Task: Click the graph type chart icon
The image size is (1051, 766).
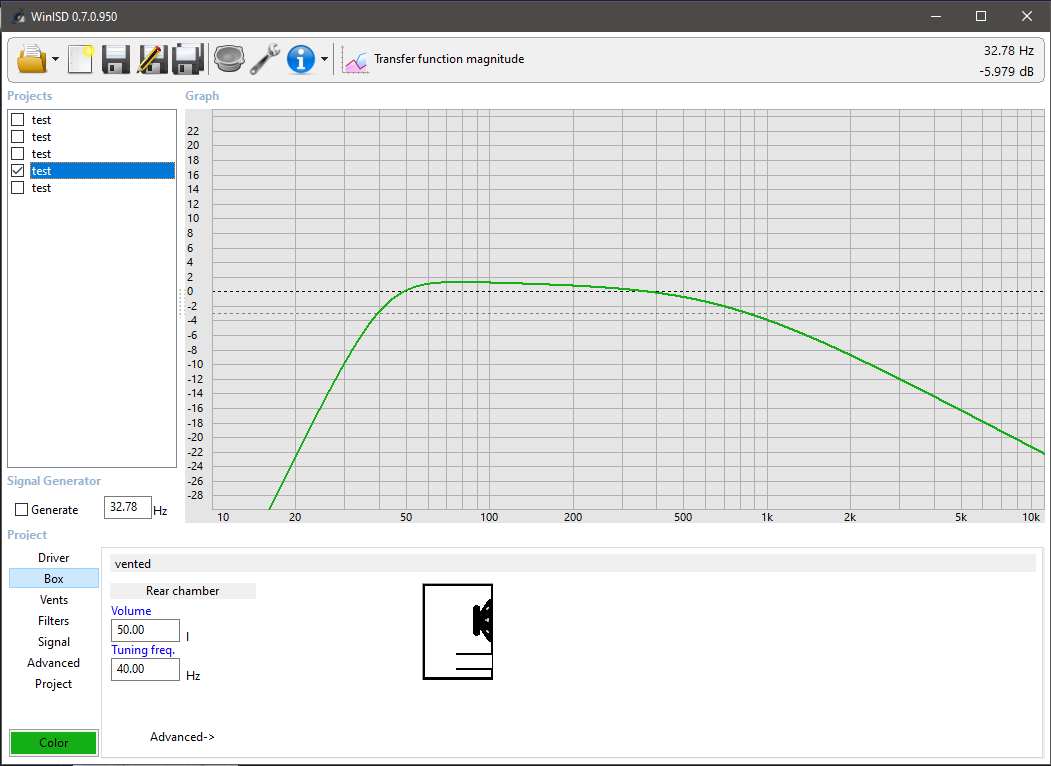Action: (355, 60)
